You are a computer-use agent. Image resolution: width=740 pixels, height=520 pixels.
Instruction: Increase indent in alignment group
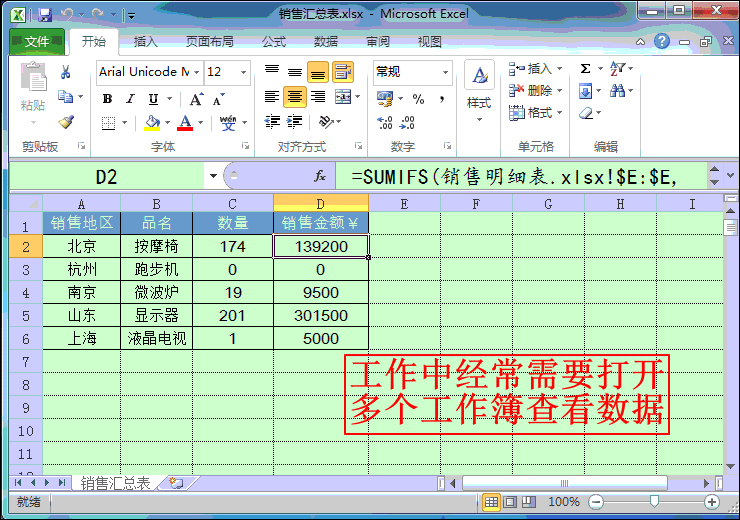(295, 122)
